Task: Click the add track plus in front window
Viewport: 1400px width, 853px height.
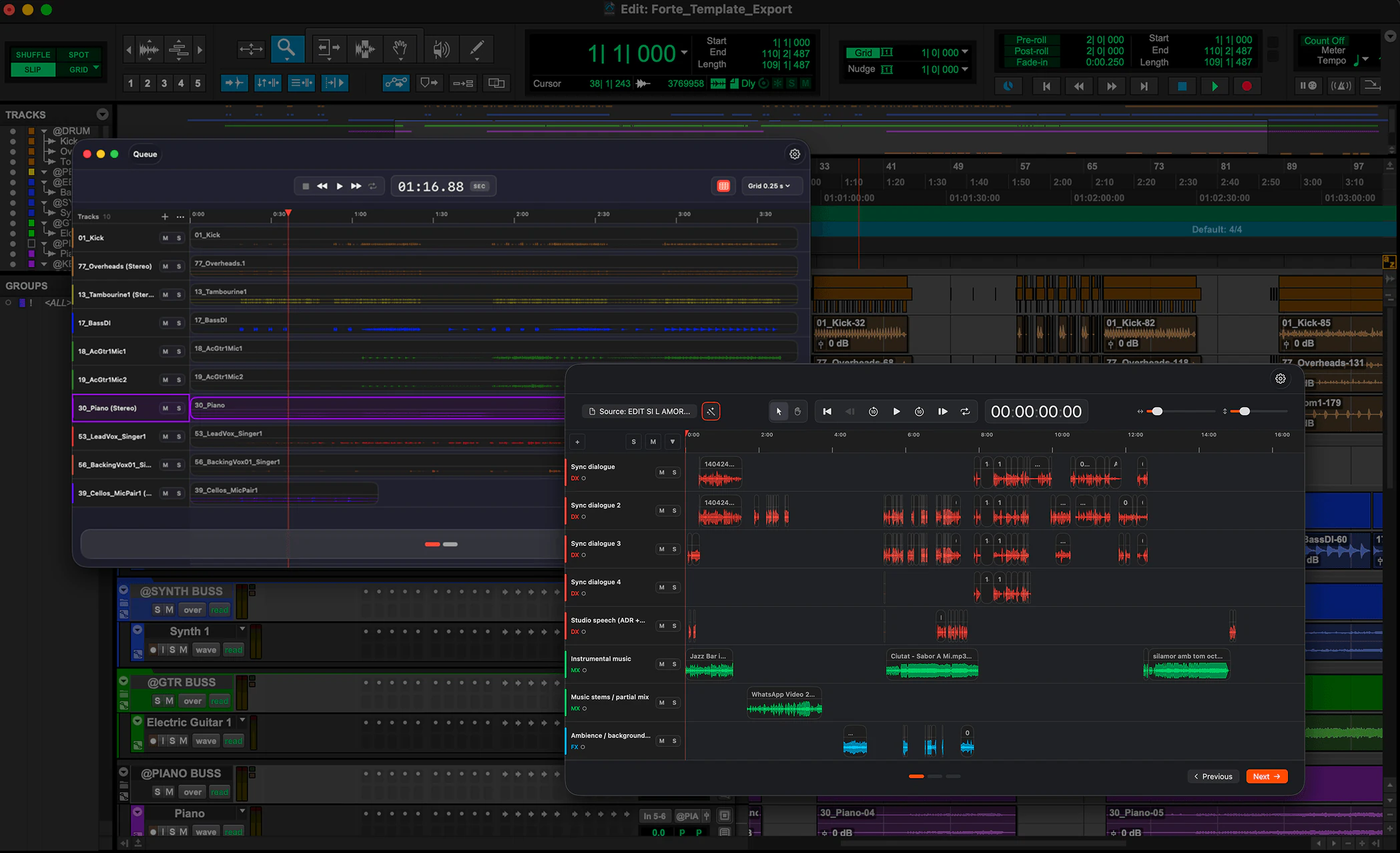Action: coord(577,442)
